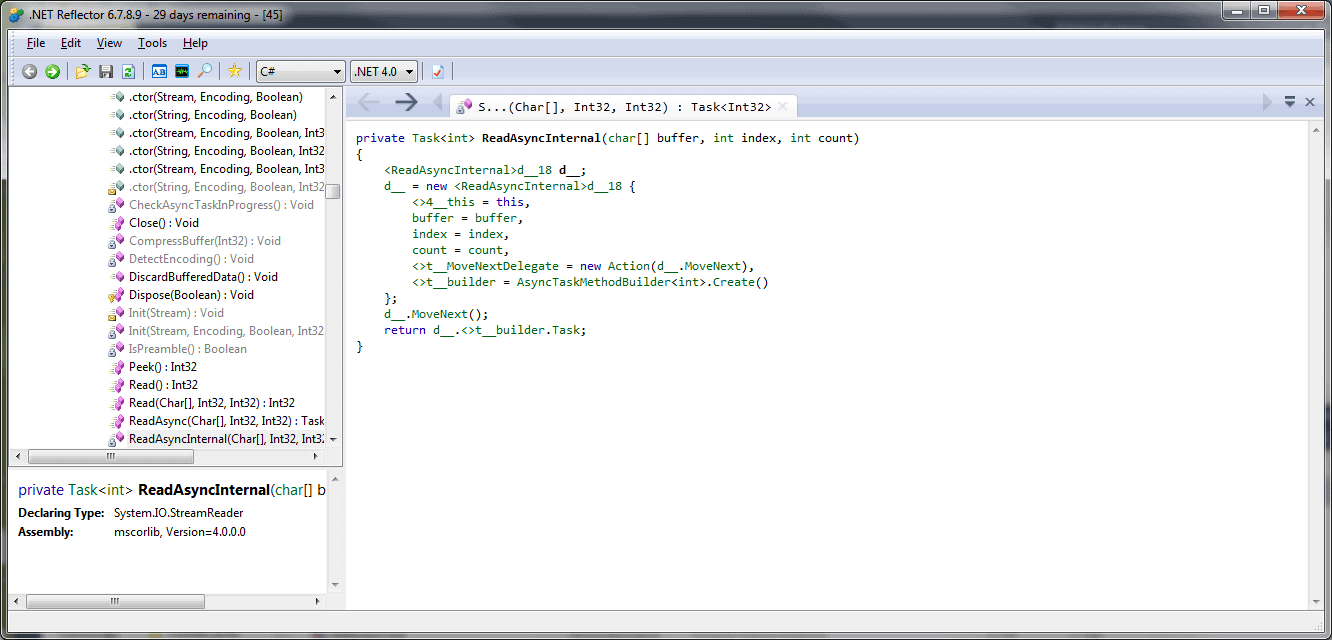Click the AB text icon in toolbar
This screenshot has height=640, width=1332.
point(159,71)
